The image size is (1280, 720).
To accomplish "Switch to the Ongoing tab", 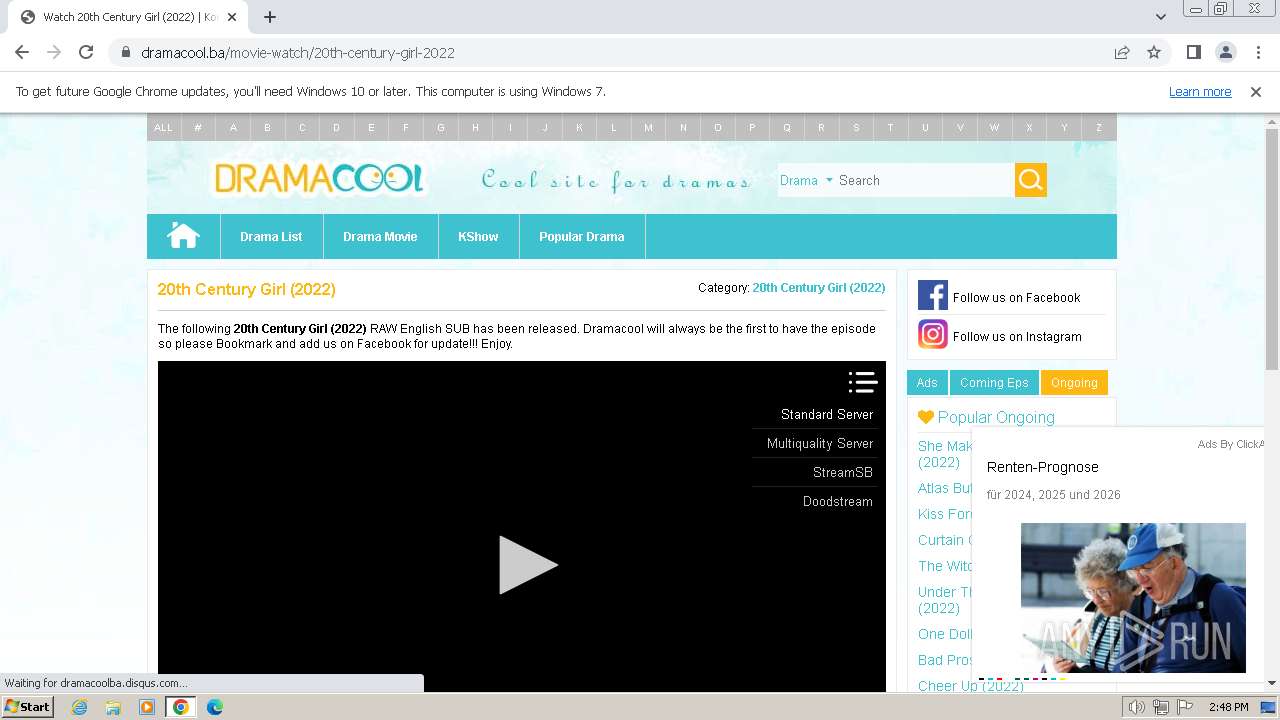I will [1074, 382].
